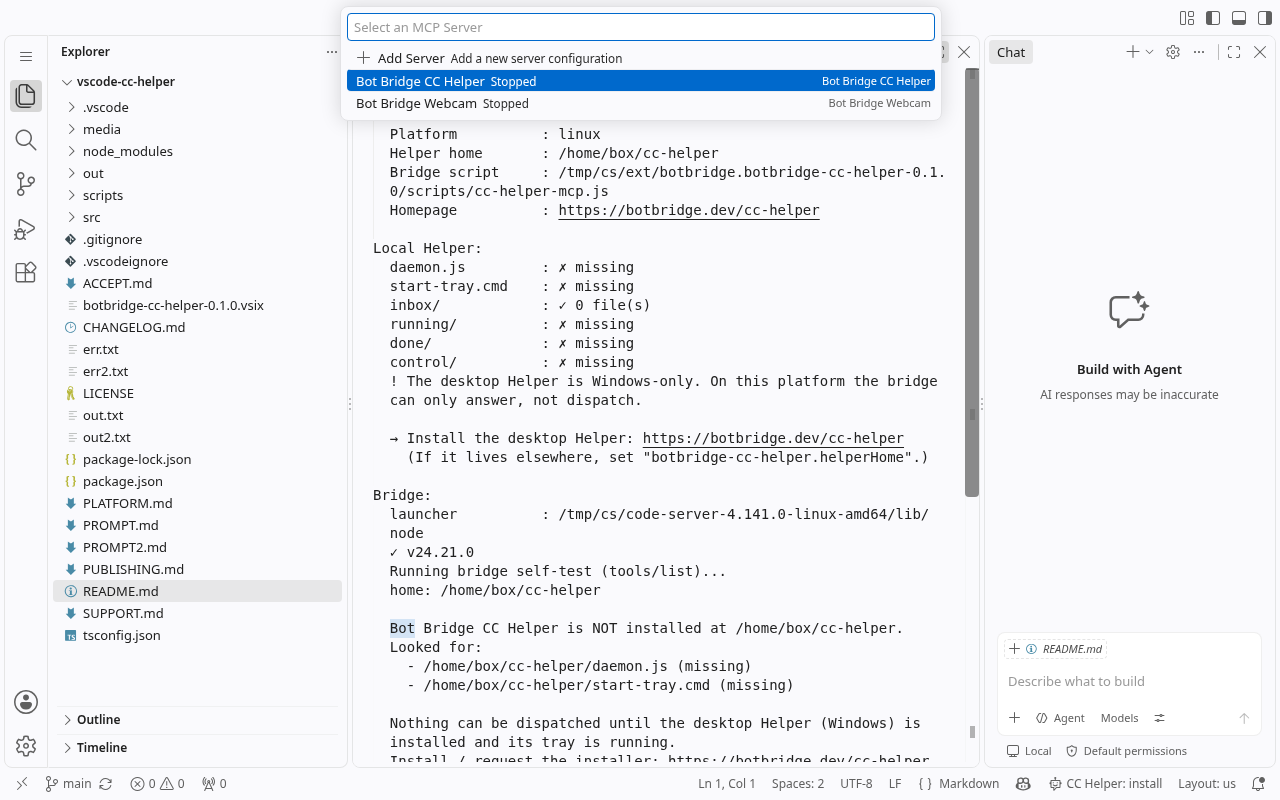Screen dimensions: 1280x800
Task: Switch to the Chat tab
Action: coord(1011,52)
